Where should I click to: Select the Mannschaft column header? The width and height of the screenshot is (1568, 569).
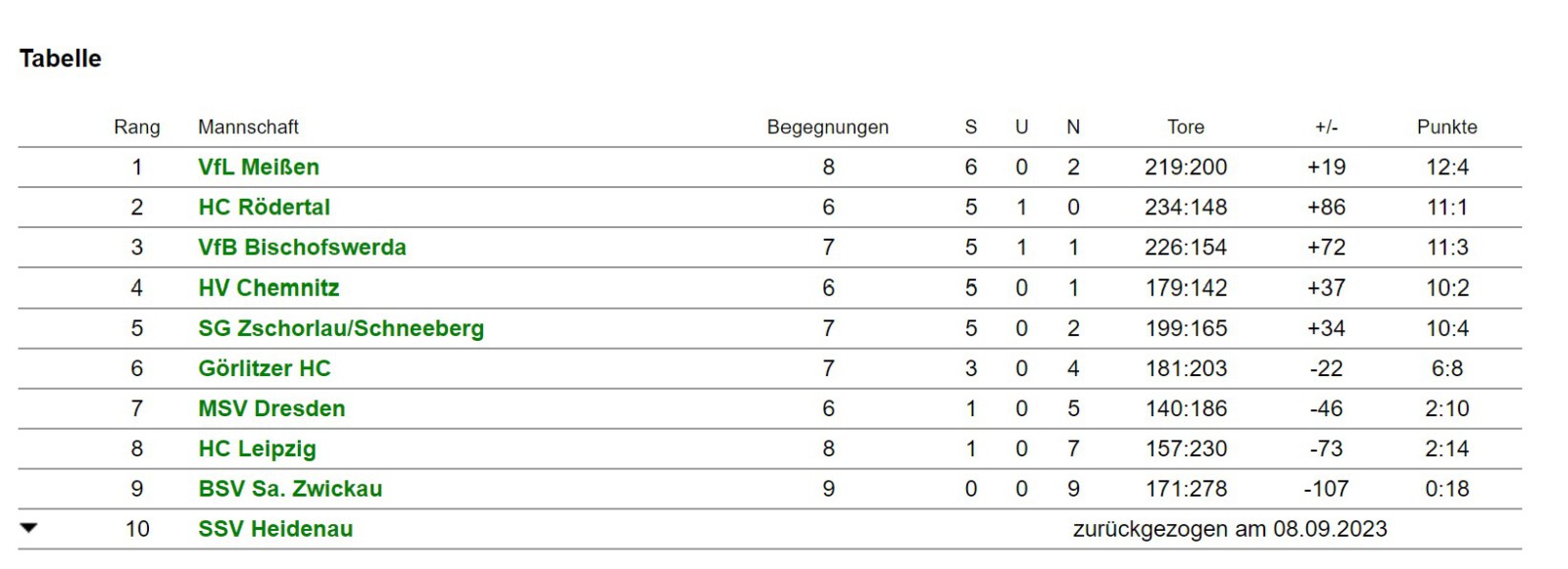248,127
